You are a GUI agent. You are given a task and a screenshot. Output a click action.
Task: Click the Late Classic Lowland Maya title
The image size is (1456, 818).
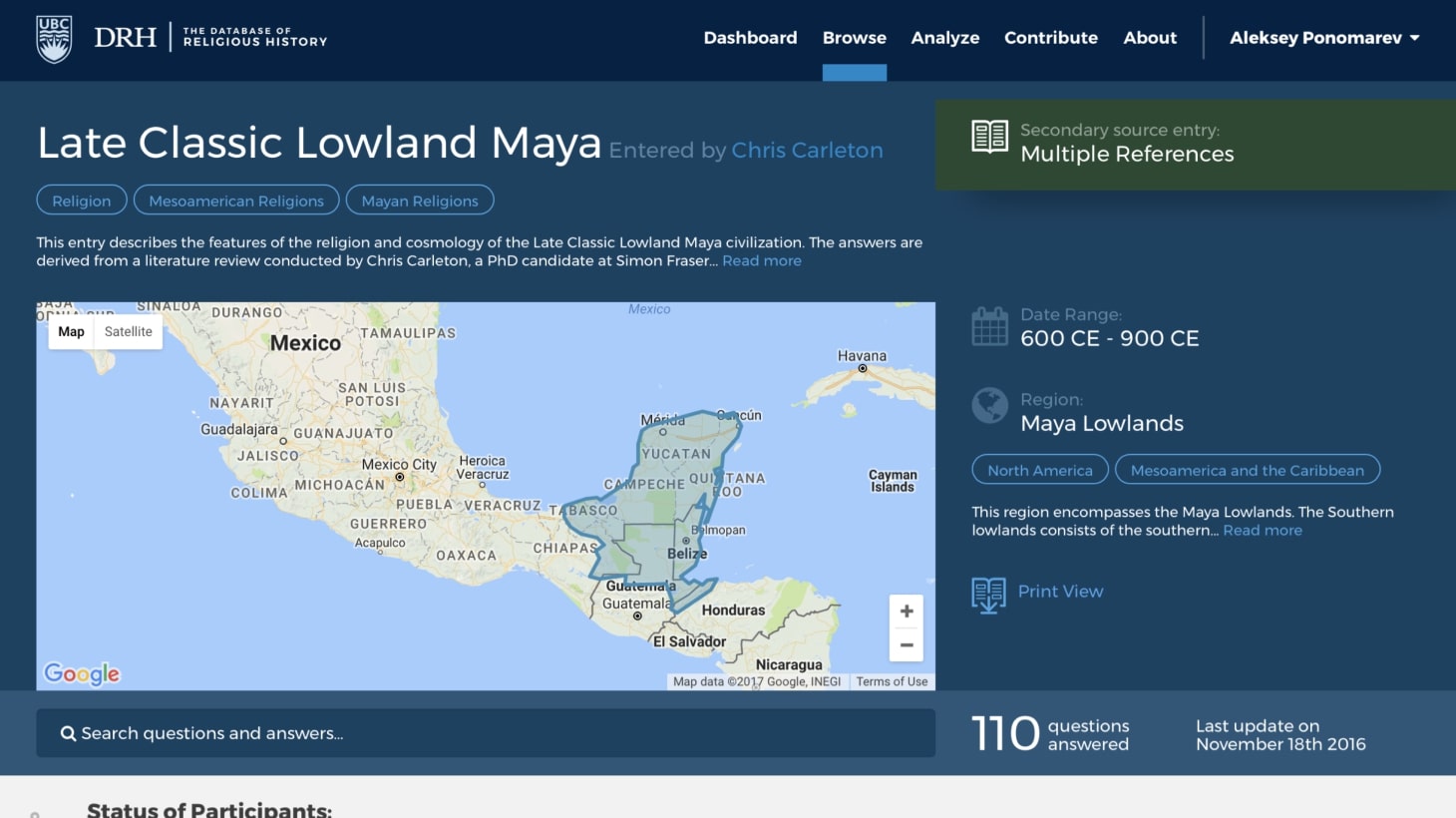(x=319, y=143)
